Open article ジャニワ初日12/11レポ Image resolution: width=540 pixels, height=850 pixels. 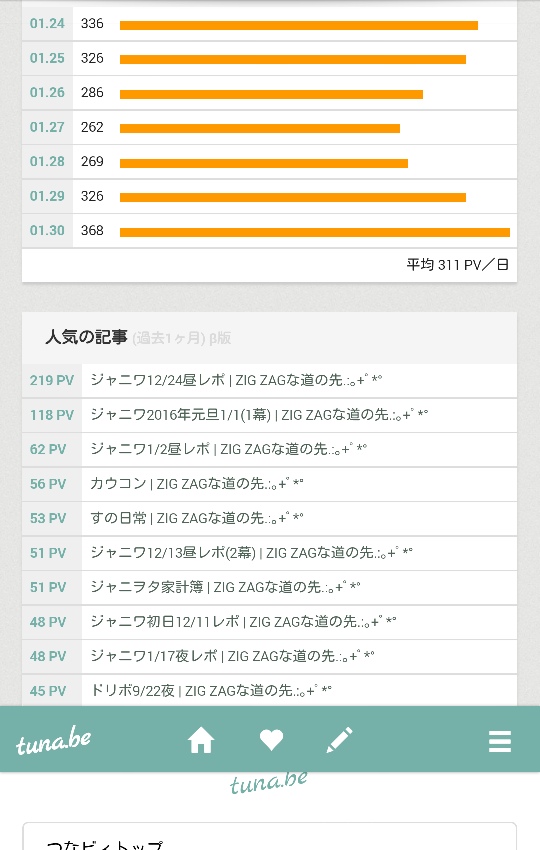(x=269, y=622)
